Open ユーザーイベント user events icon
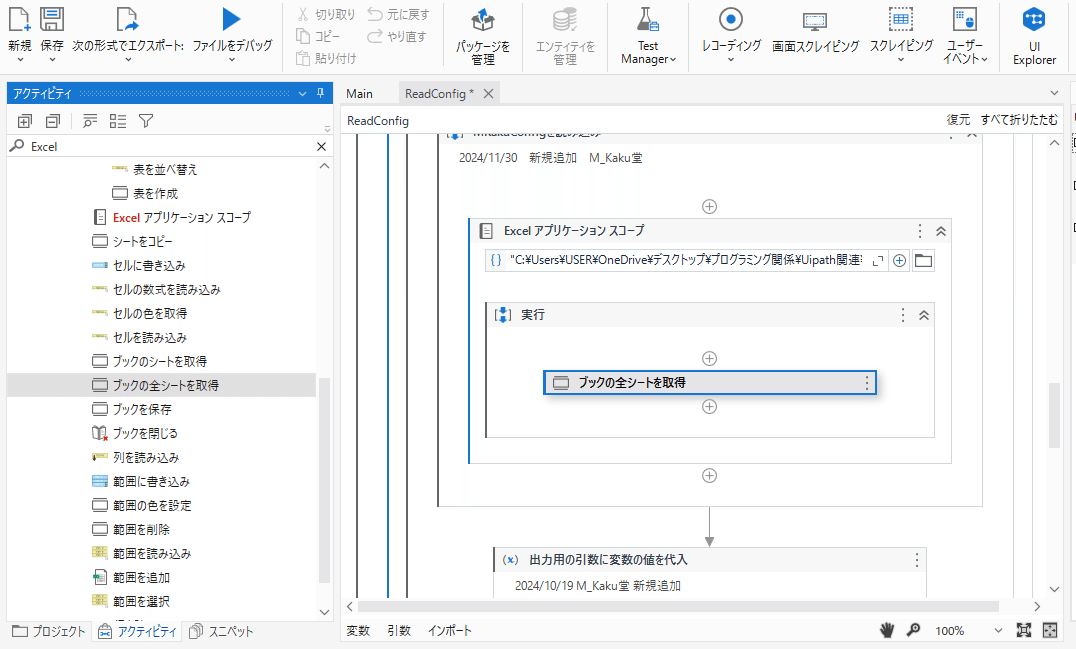 [965, 19]
